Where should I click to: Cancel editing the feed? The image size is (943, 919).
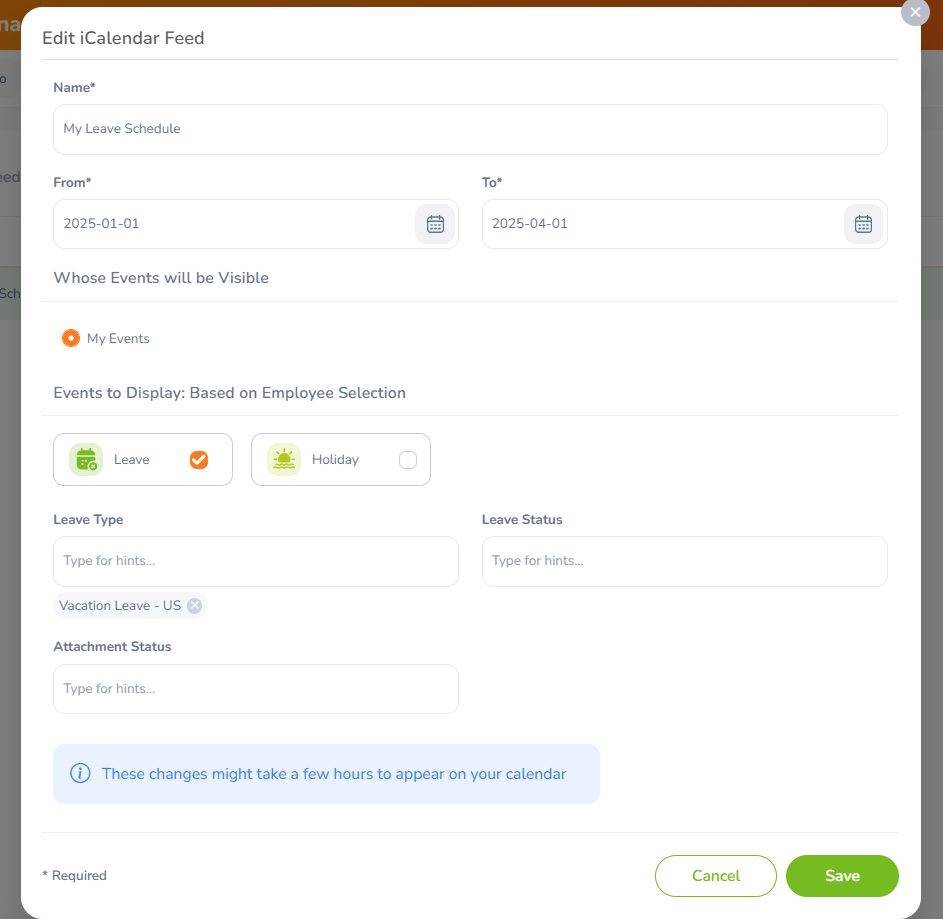point(716,876)
